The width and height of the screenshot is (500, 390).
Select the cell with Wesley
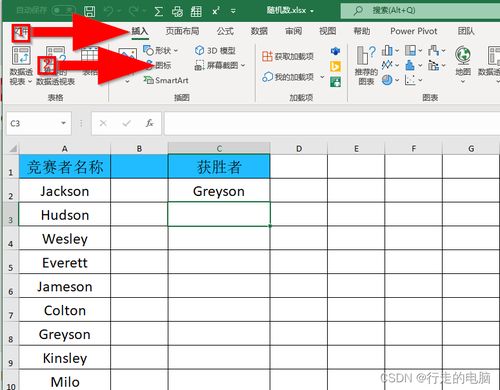(65, 239)
